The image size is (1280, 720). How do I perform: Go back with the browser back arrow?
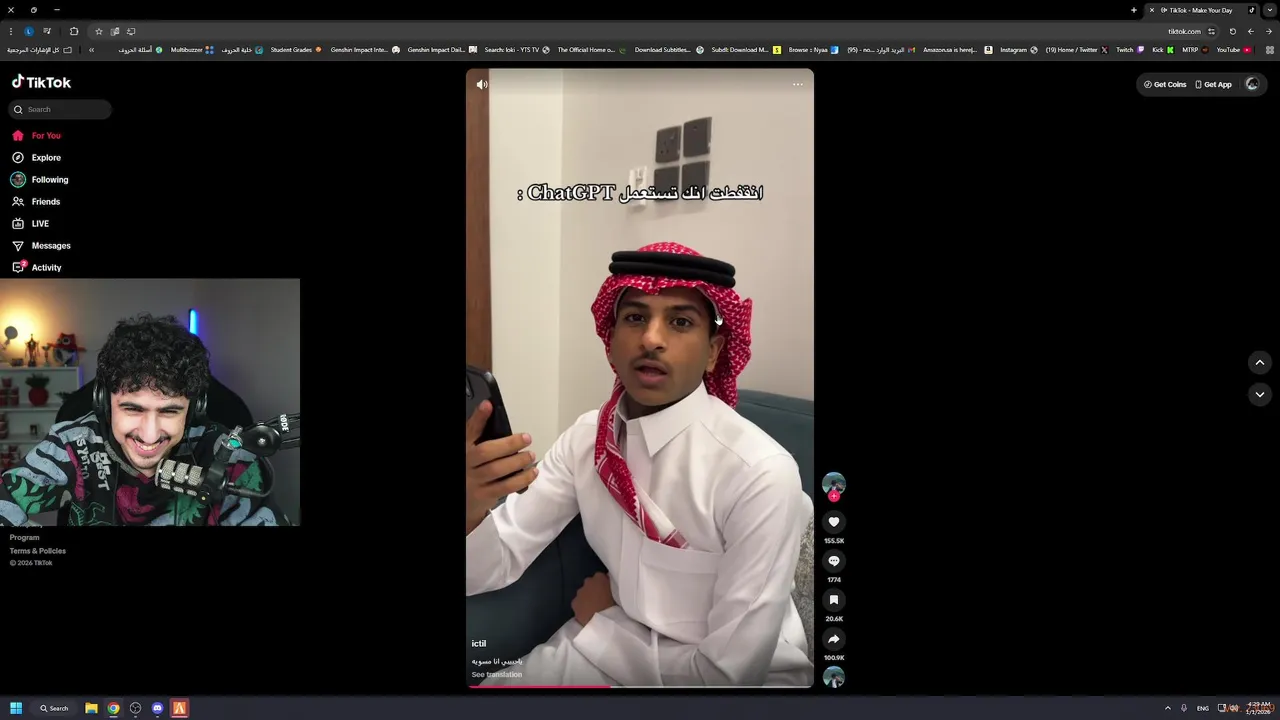click(1269, 31)
